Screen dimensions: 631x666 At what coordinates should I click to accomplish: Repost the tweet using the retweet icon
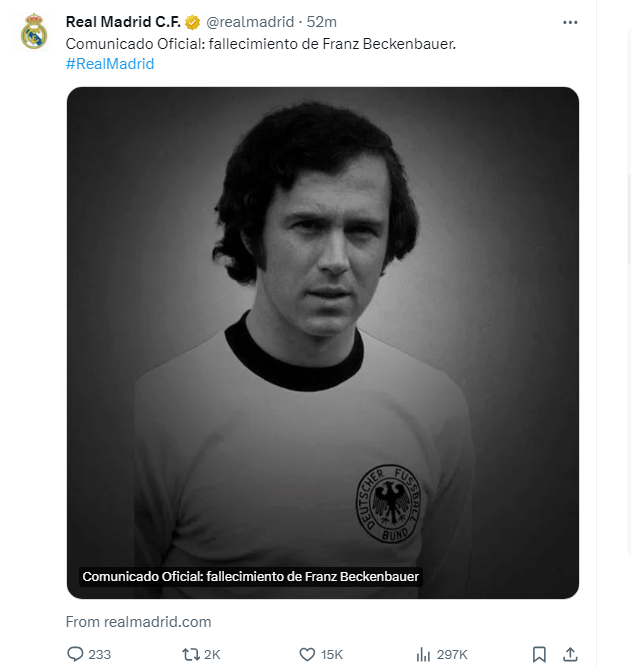click(x=190, y=654)
